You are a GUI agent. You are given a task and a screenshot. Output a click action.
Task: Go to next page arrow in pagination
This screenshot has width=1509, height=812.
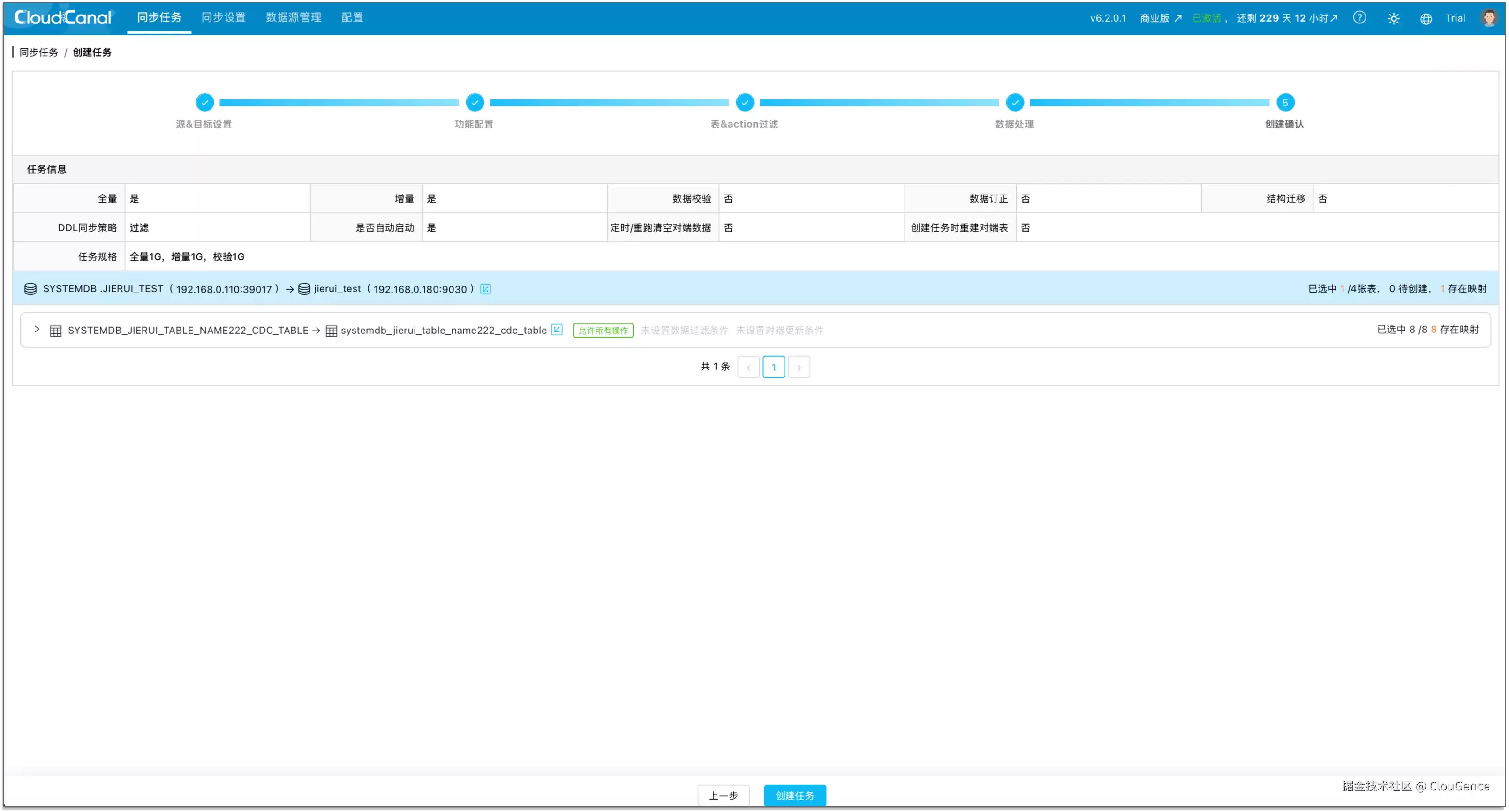click(799, 368)
